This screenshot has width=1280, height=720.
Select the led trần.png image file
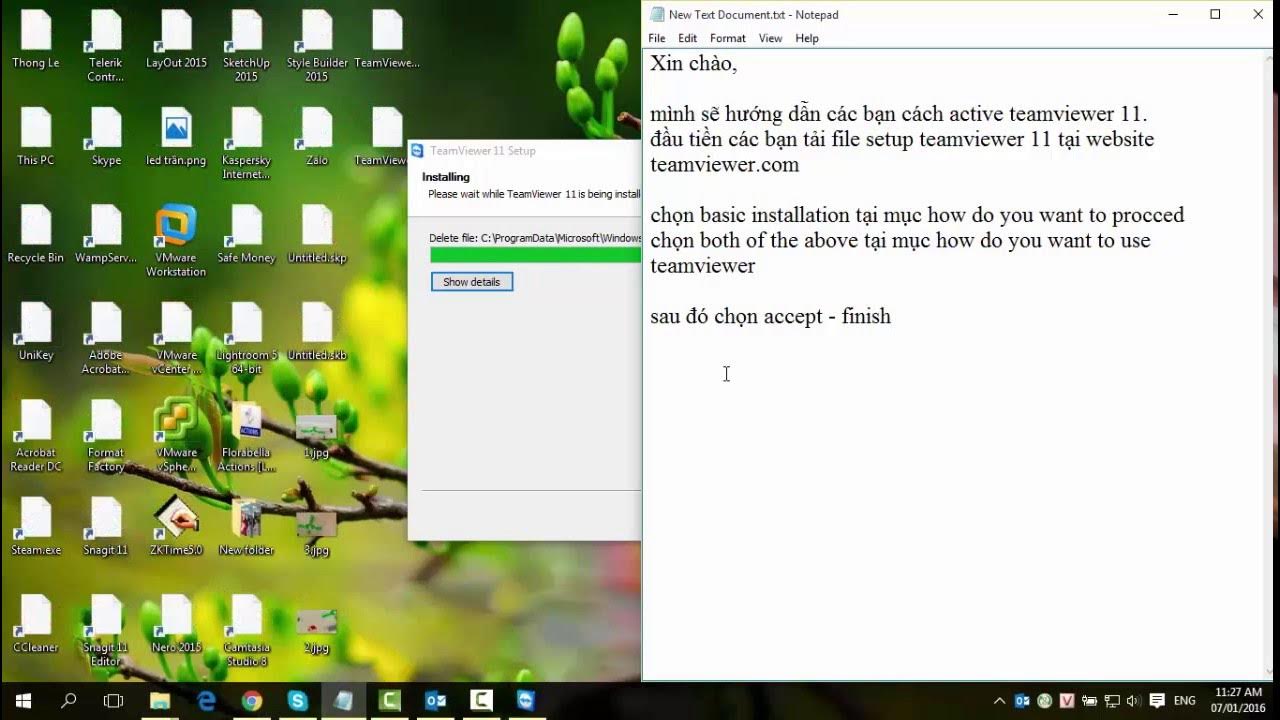coord(176,137)
